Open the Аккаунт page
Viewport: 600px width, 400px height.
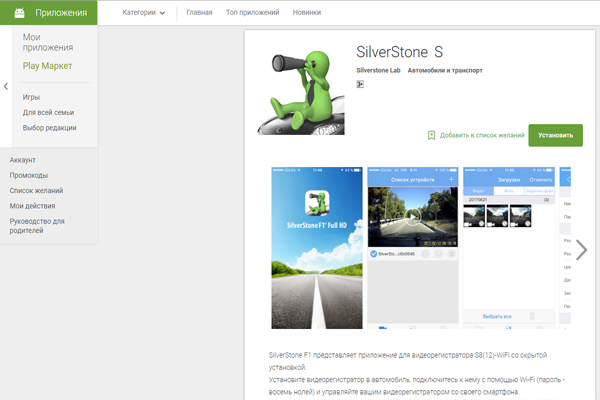click(23, 160)
